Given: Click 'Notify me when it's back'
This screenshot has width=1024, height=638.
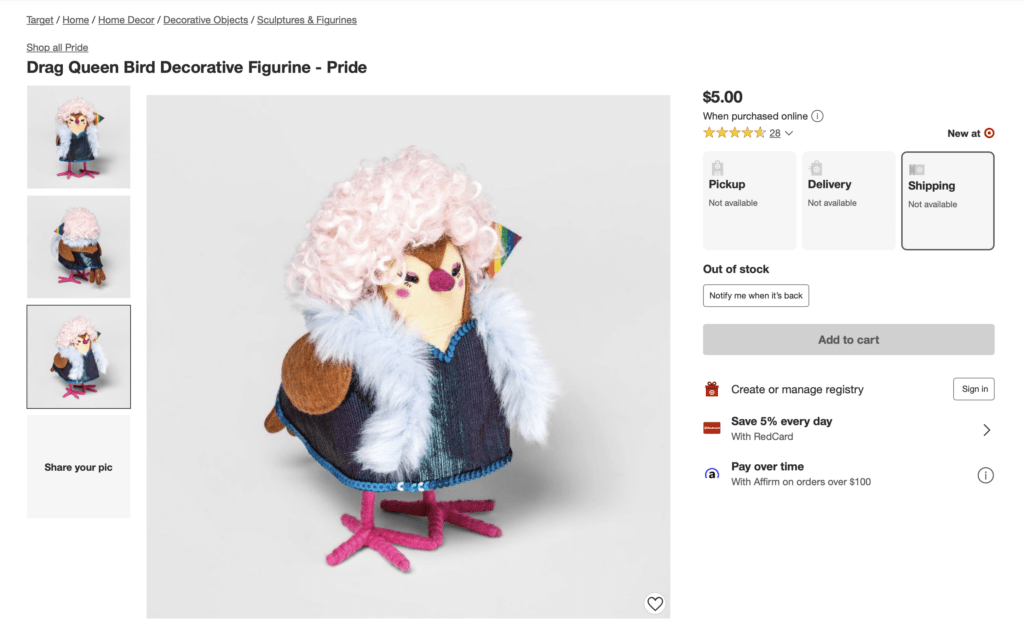Looking at the screenshot, I should [755, 295].
